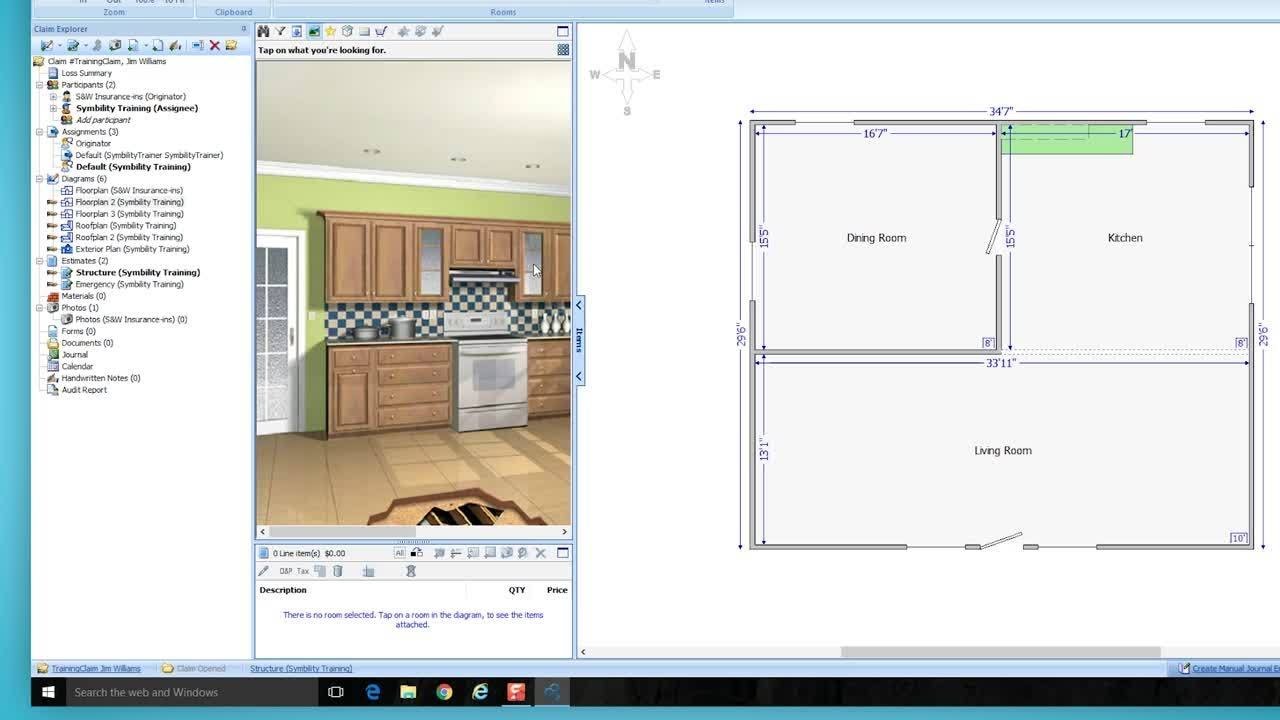Toggle Tax in line items toolbar

(x=303, y=571)
